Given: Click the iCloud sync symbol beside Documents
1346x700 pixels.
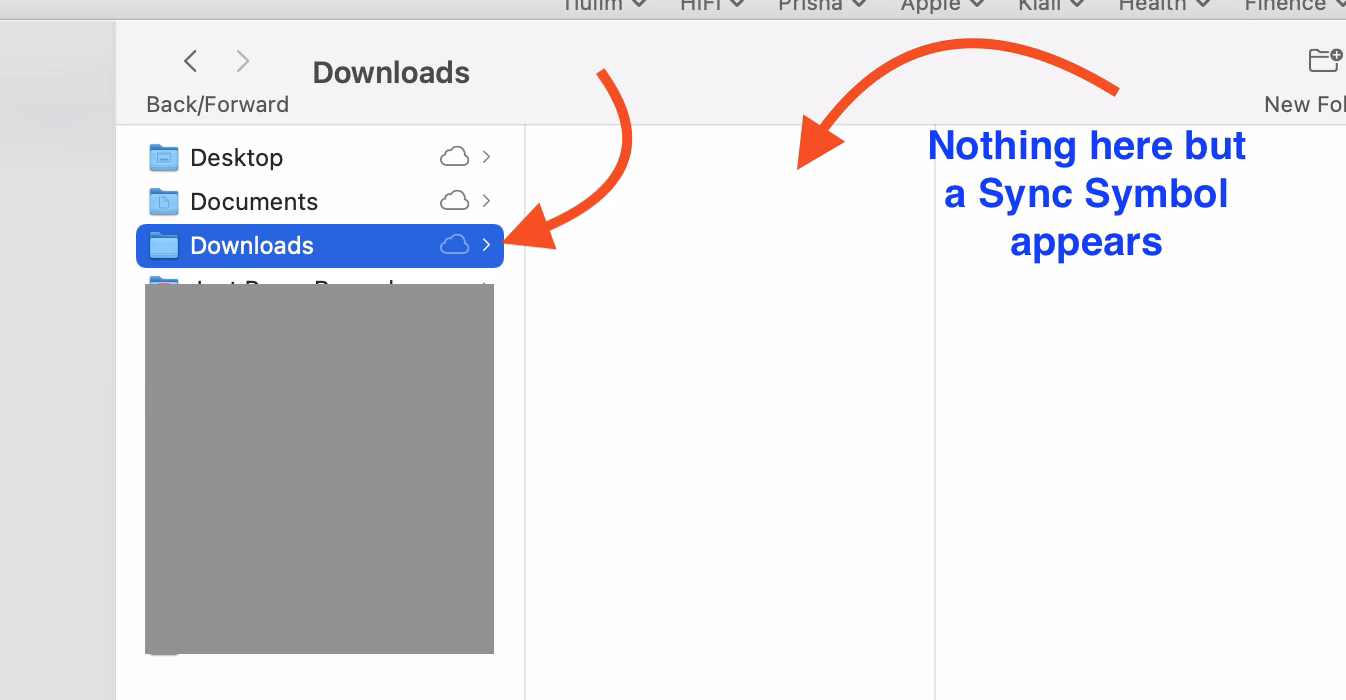Looking at the screenshot, I should [x=455, y=201].
